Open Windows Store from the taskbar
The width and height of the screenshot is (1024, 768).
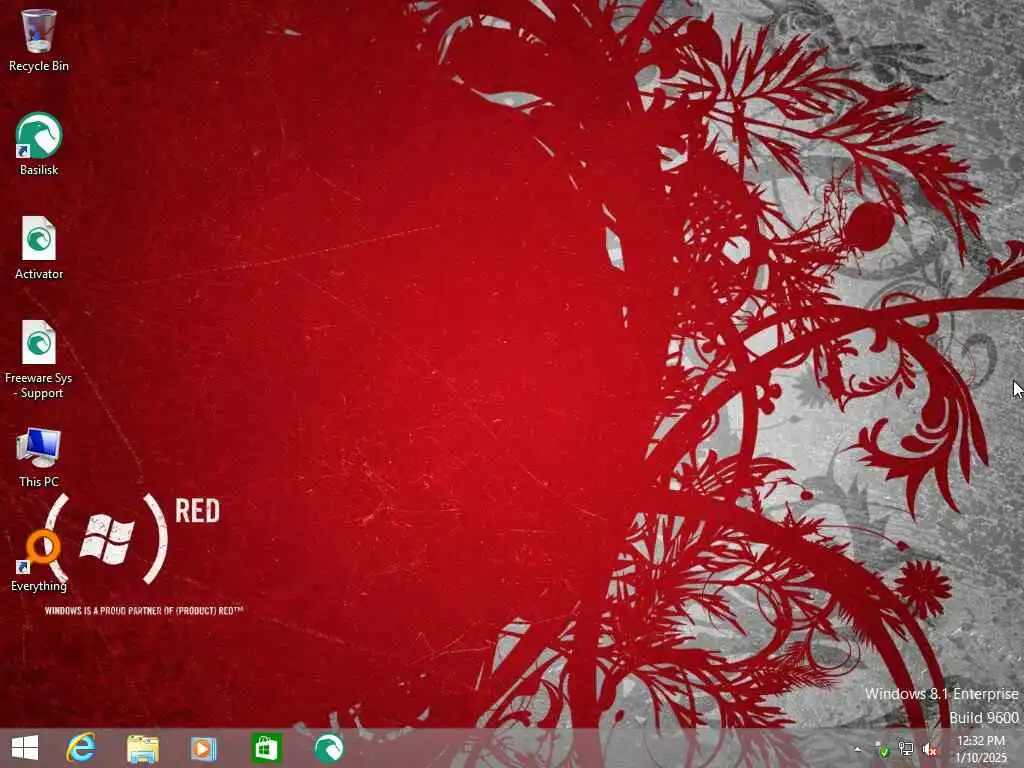pyautogui.click(x=266, y=748)
